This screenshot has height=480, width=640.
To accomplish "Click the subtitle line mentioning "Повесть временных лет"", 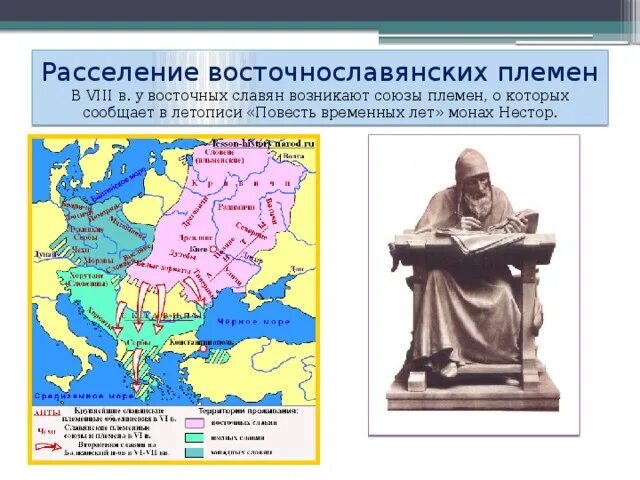I will point(320,112).
